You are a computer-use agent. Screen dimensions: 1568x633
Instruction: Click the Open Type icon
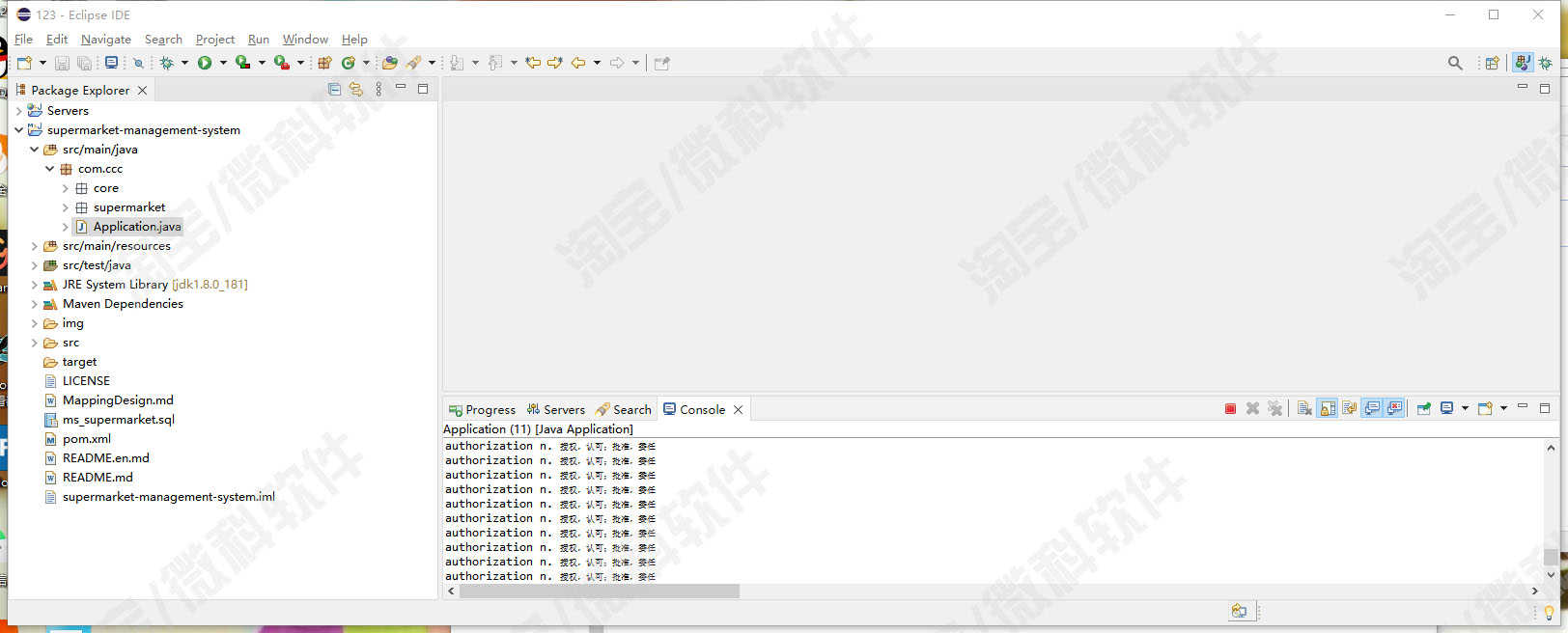pos(390,63)
